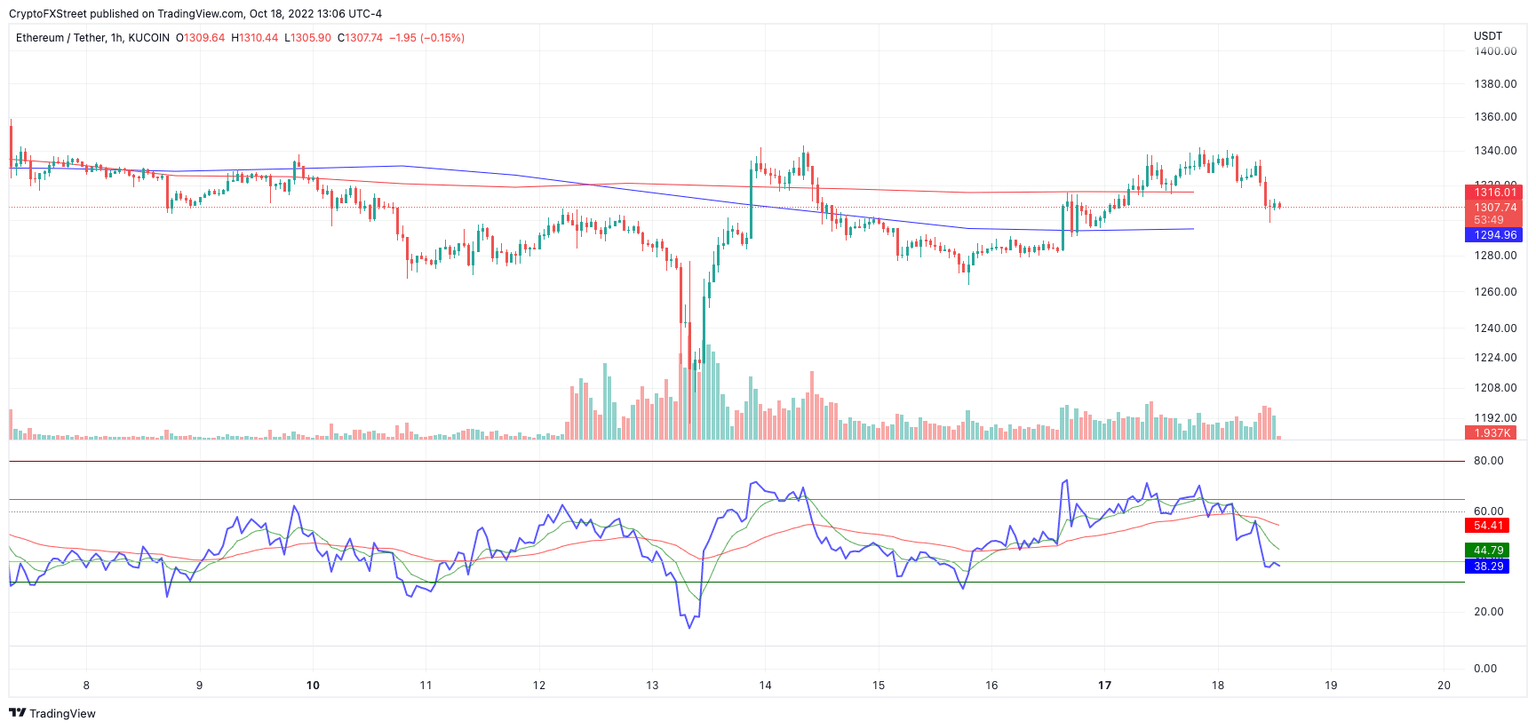Screen dimensions: 1536x728
Task: Select the red 54.41 RSI value badge
Action: click(1490, 524)
